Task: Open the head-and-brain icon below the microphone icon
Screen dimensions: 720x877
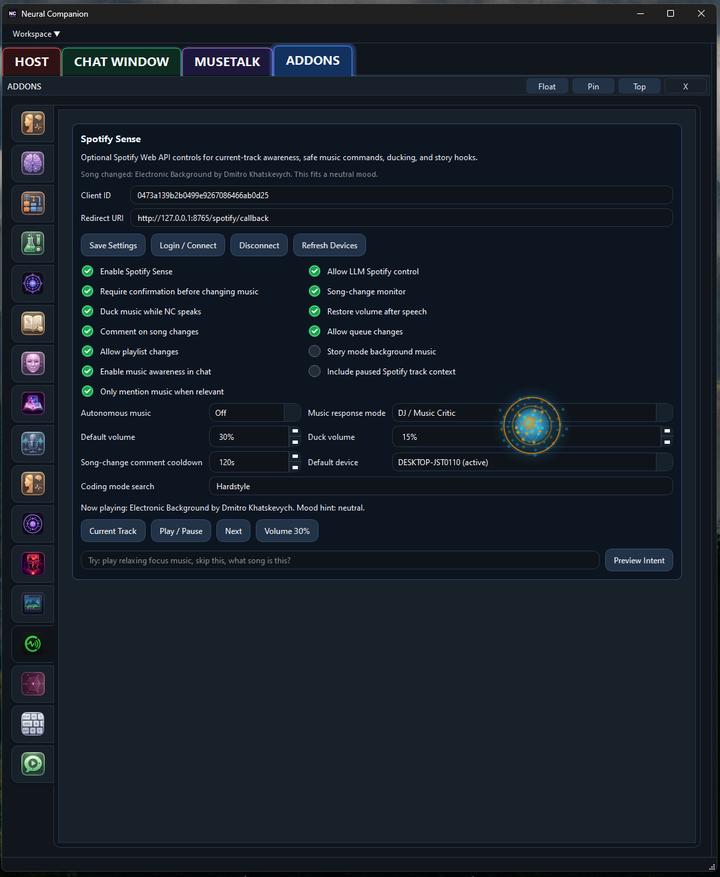Action: (33, 484)
